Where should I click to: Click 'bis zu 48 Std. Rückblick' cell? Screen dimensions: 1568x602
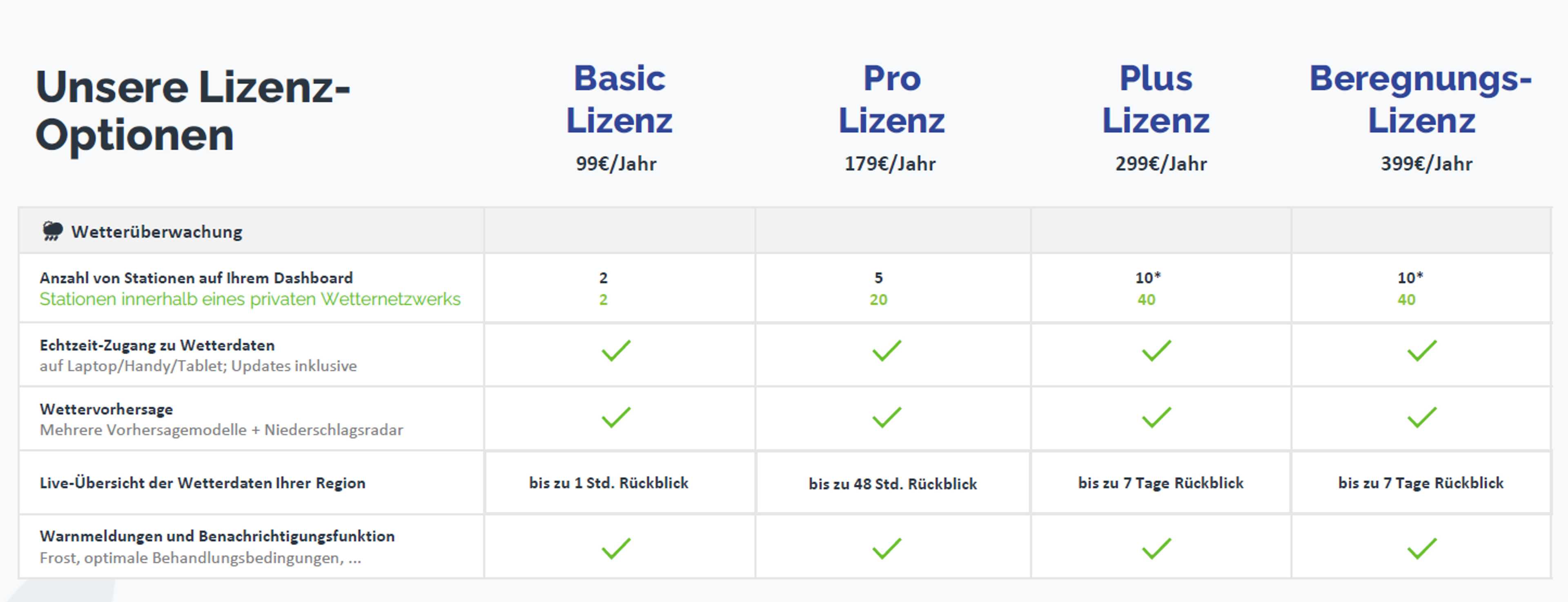click(892, 484)
